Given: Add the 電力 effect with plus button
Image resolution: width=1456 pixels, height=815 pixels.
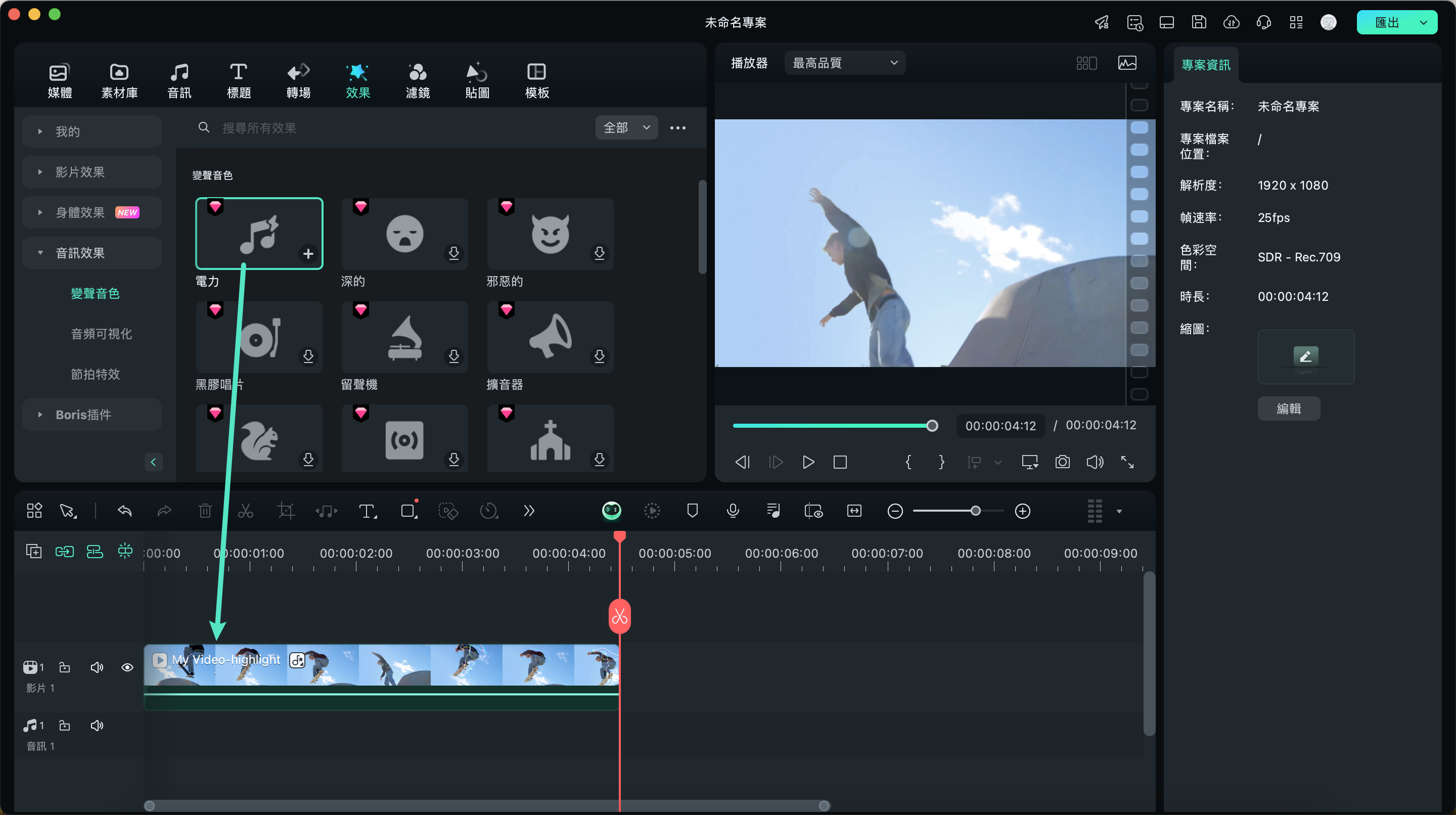Looking at the screenshot, I should coord(308,253).
